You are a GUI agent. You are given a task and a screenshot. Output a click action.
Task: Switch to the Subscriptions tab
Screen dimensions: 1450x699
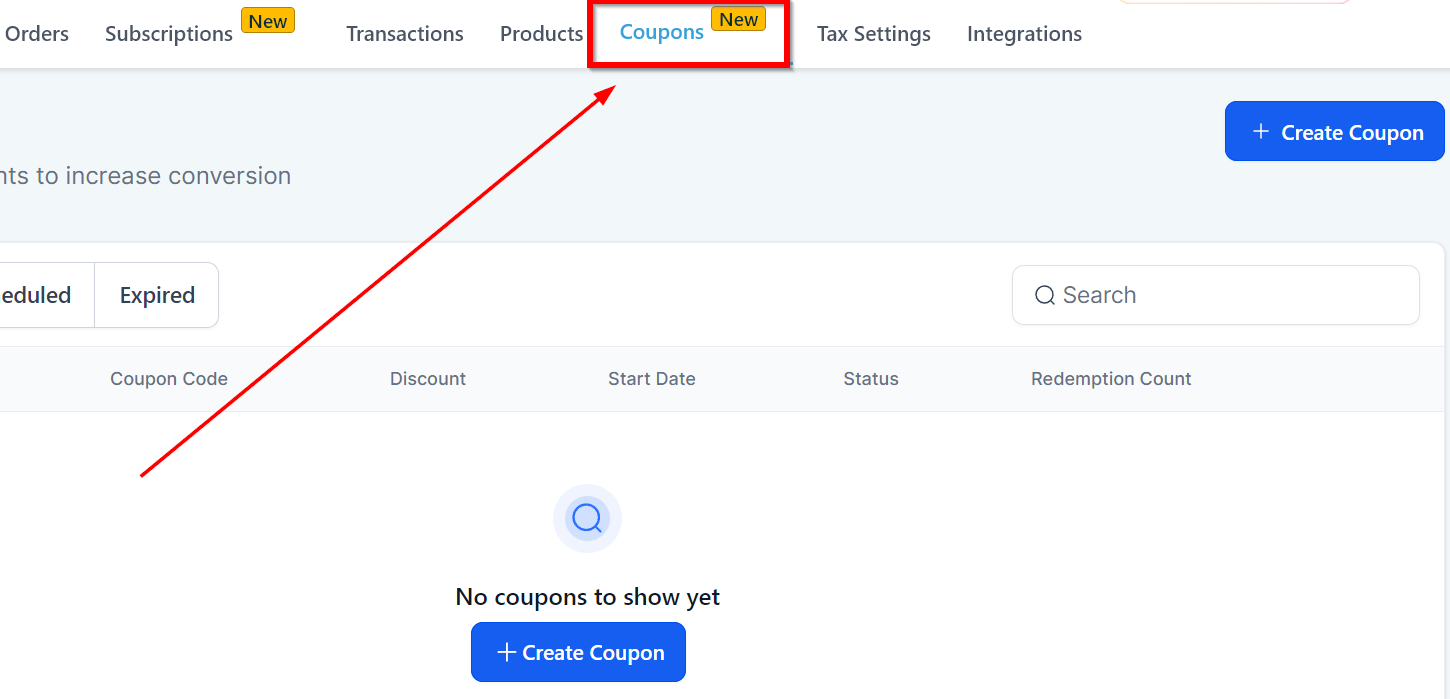point(169,34)
